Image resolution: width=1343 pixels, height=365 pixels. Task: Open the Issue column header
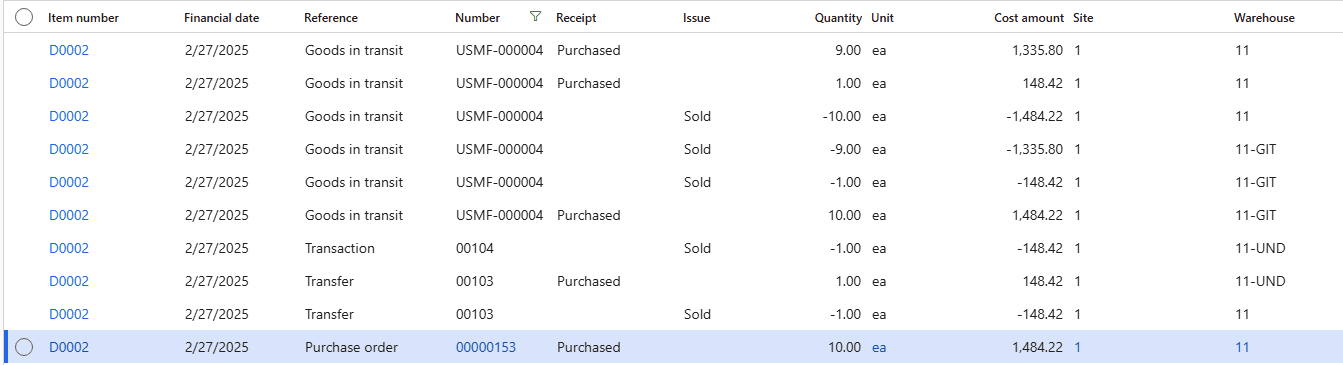point(697,18)
